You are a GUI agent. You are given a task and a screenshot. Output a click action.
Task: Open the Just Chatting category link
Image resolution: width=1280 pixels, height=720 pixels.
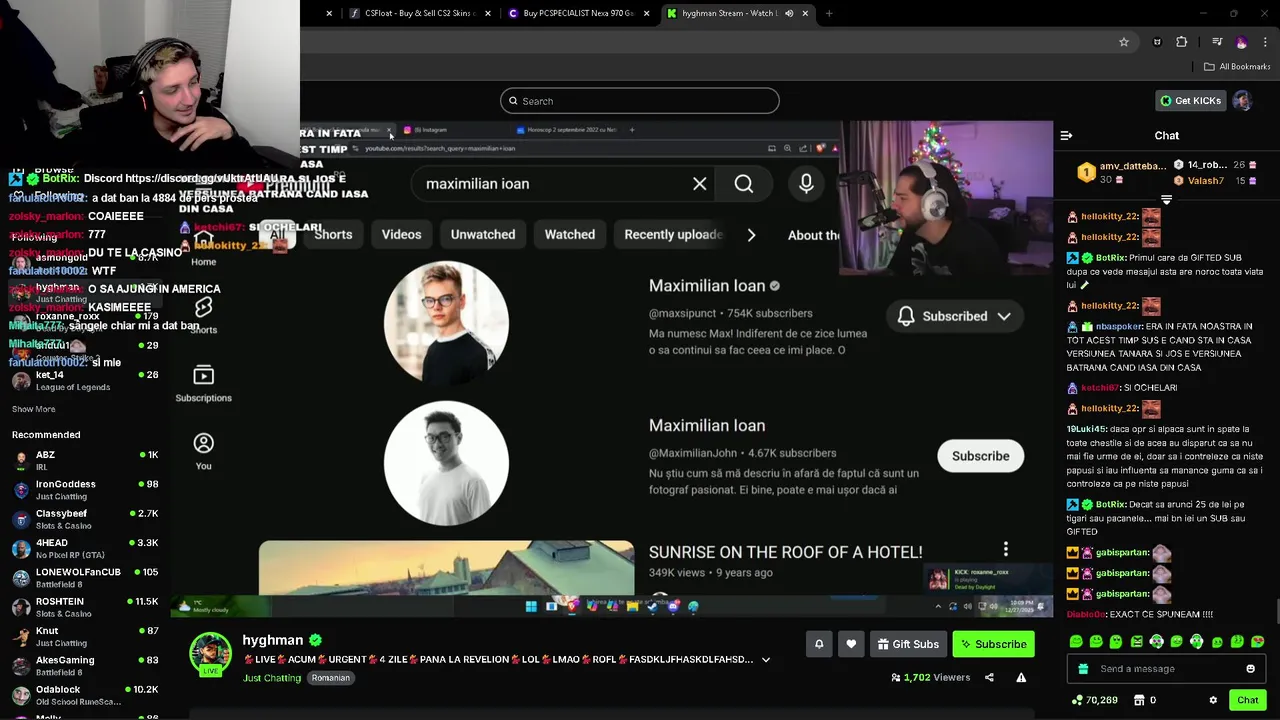(x=271, y=678)
